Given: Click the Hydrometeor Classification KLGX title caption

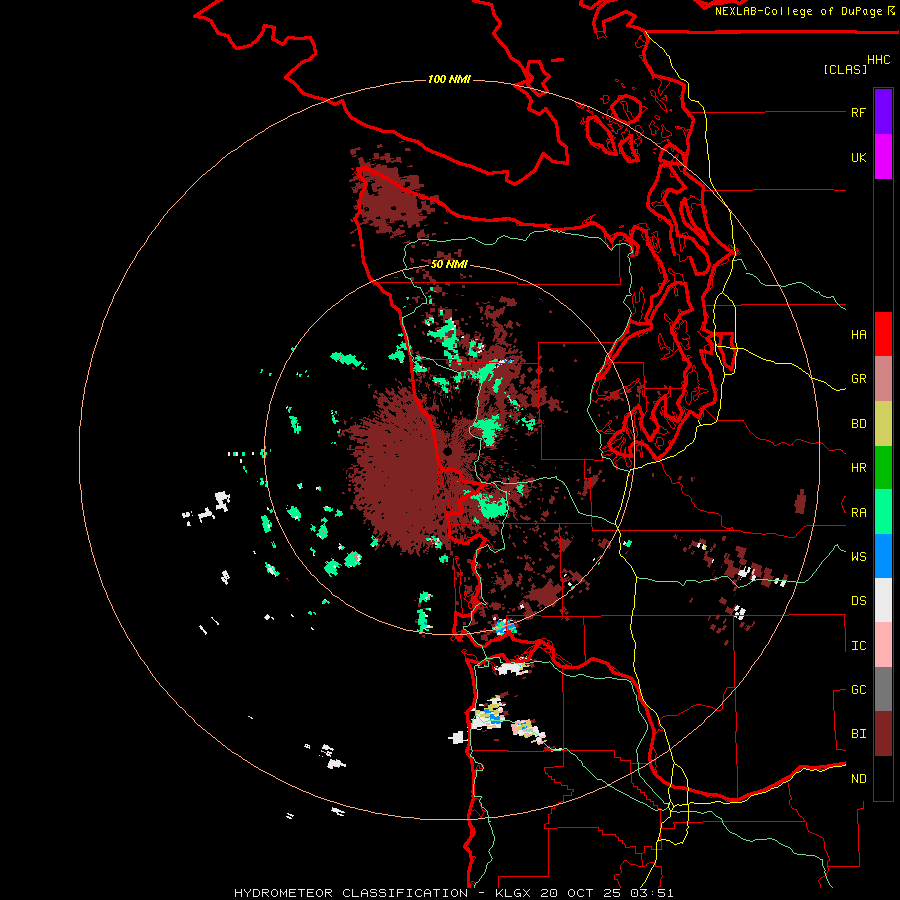Looking at the screenshot, I should pos(453,893).
